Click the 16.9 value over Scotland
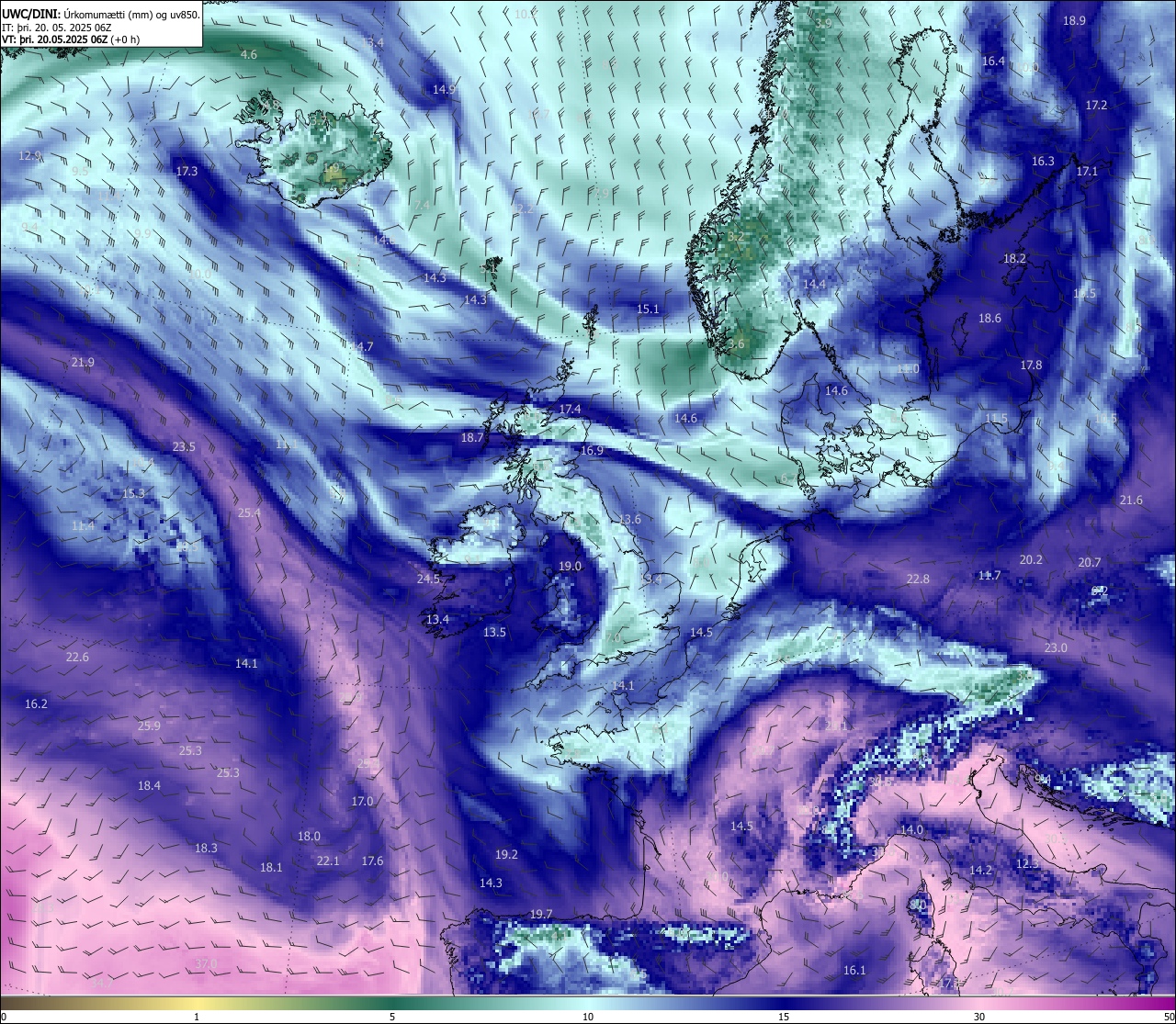 [593, 450]
